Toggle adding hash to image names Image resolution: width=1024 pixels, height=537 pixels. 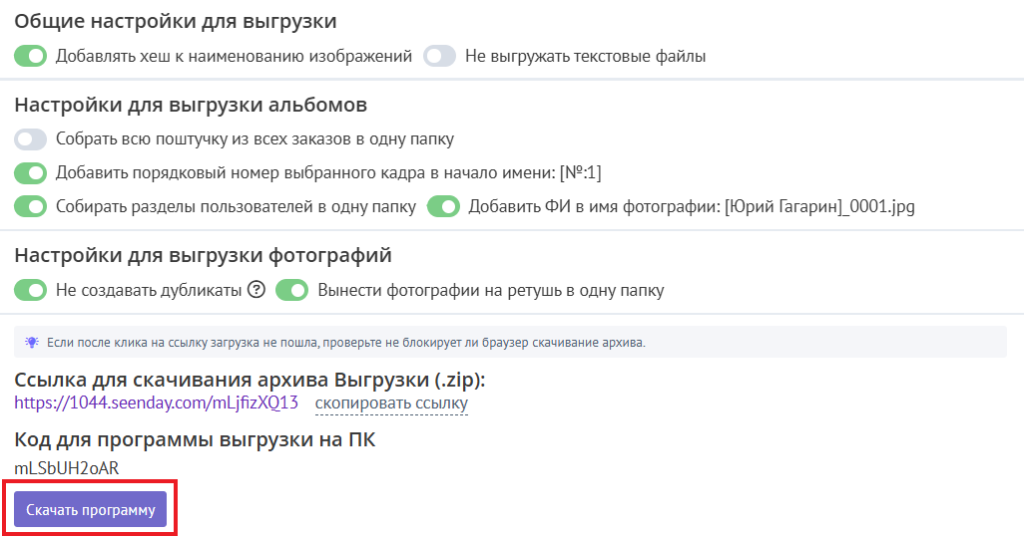31,56
